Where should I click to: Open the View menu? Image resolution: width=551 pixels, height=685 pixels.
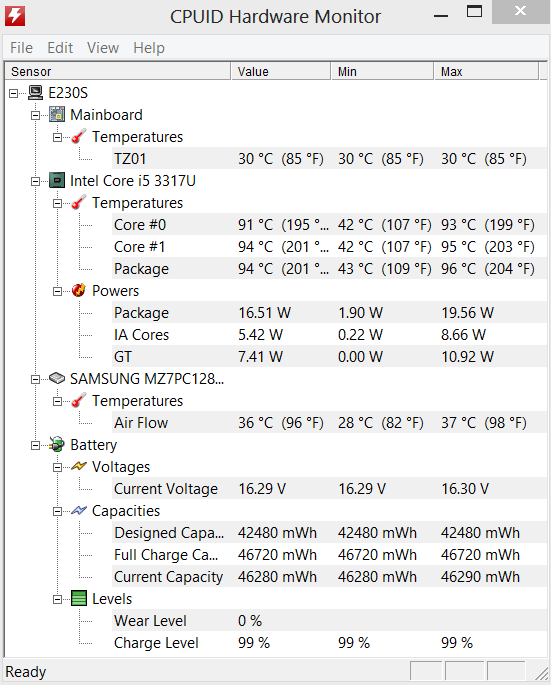coord(103,48)
